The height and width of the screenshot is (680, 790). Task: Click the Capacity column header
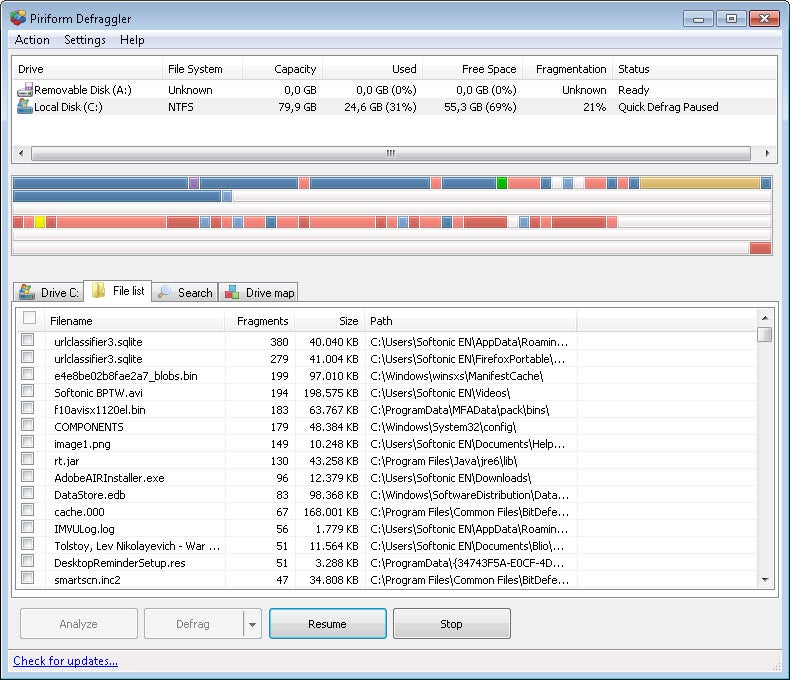tap(283, 69)
